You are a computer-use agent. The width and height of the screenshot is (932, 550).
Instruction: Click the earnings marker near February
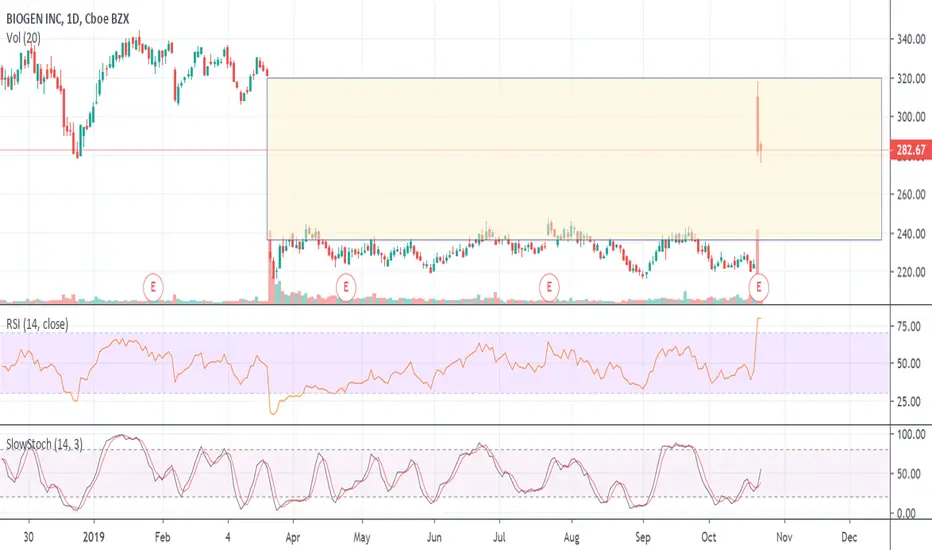pos(153,287)
